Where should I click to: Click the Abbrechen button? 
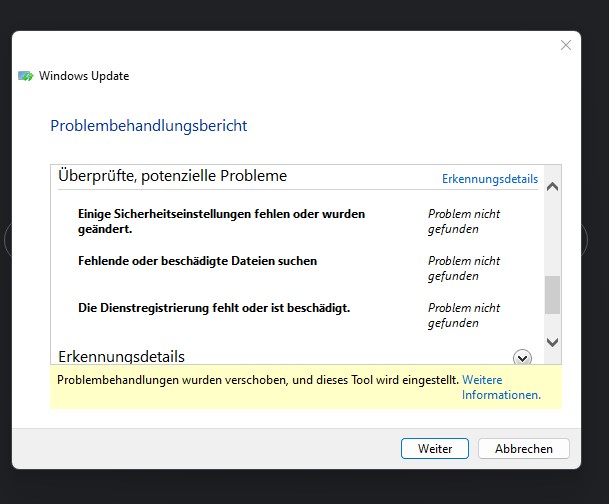524,448
